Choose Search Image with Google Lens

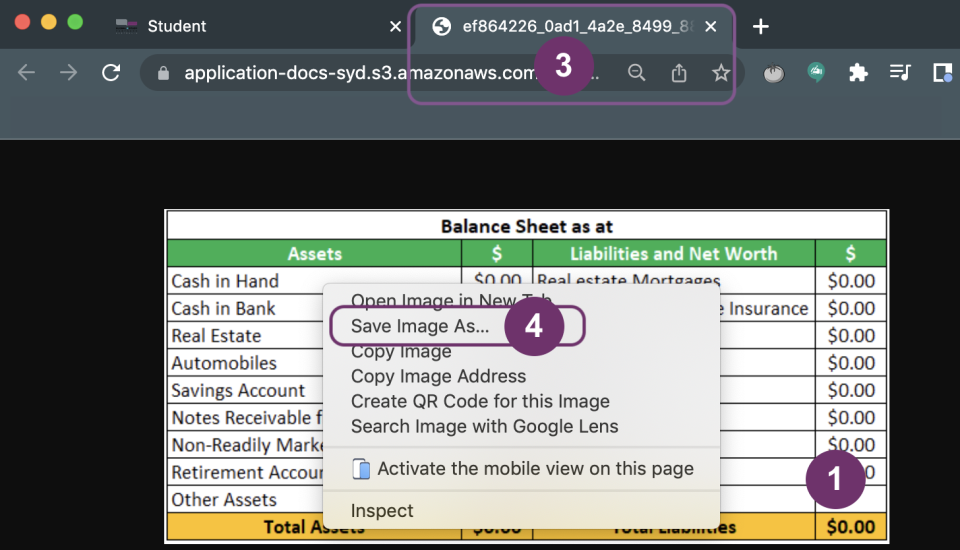click(x=484, y=426)
